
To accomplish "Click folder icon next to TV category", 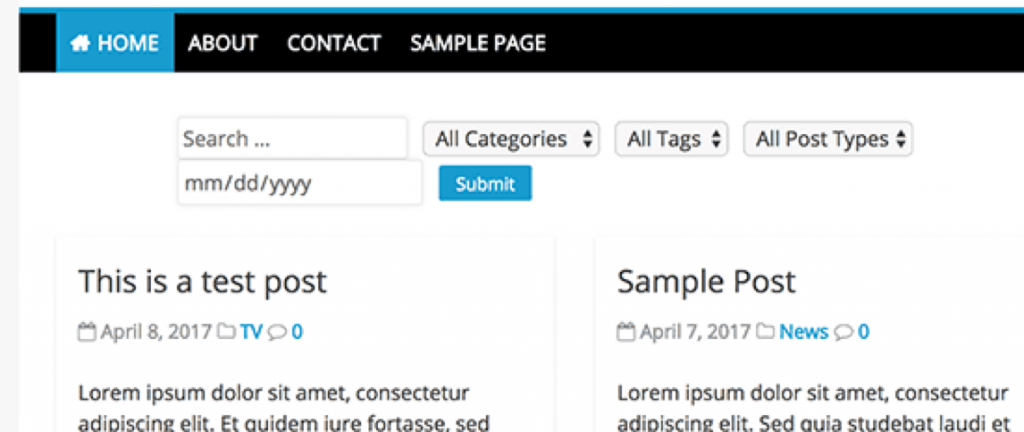I will pos(226,332).
